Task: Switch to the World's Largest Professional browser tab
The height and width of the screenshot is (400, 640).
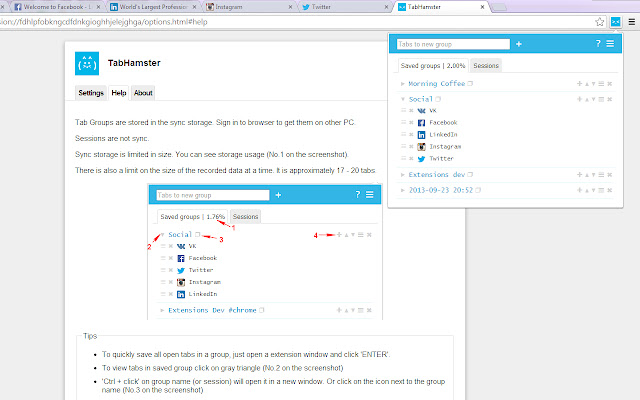Action: tap(153, 7)
